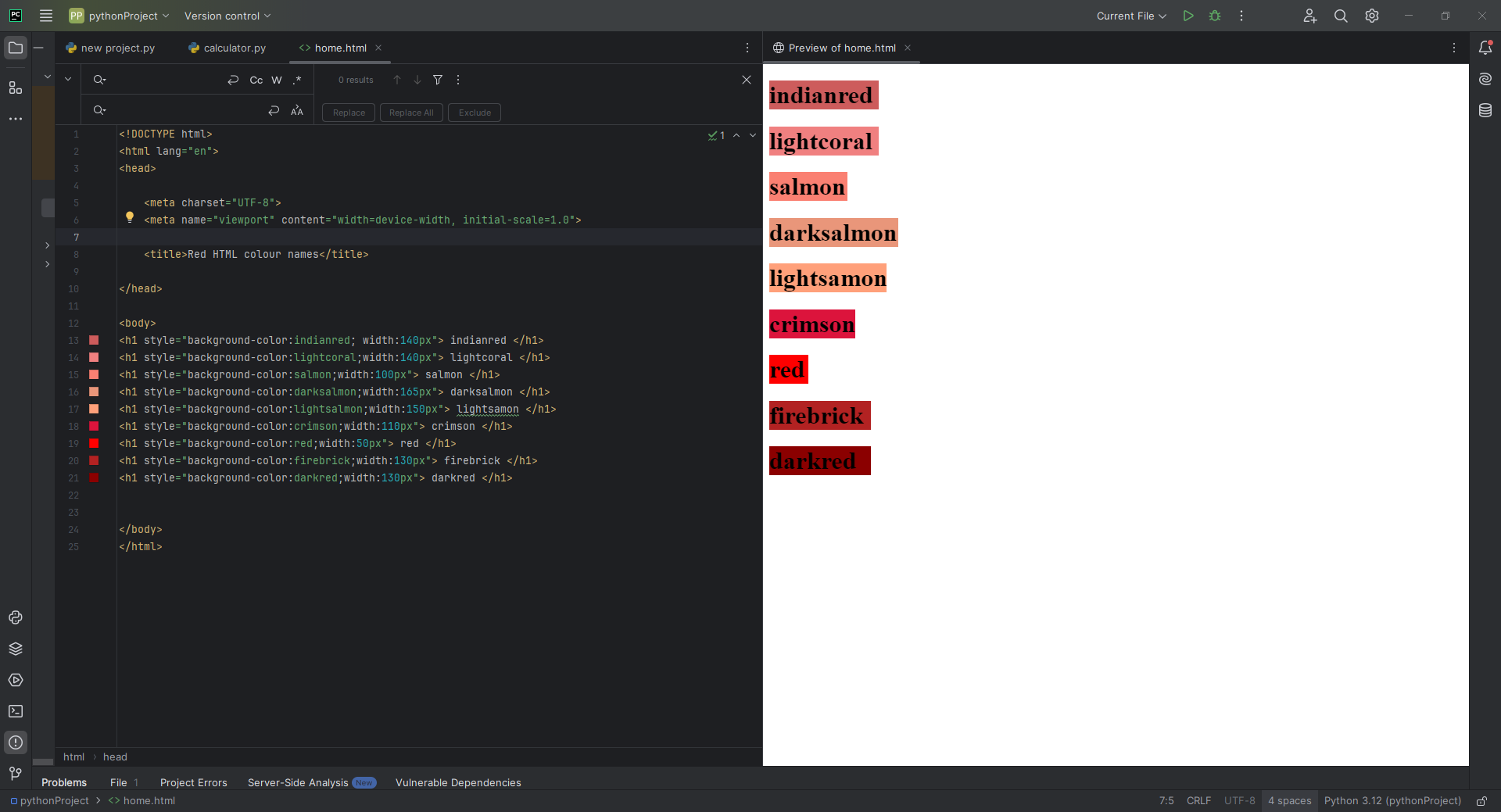This screenshot has width=1501, height=812.
Task: Open the main hamburger menu
Action: click(x=46, y=16)
